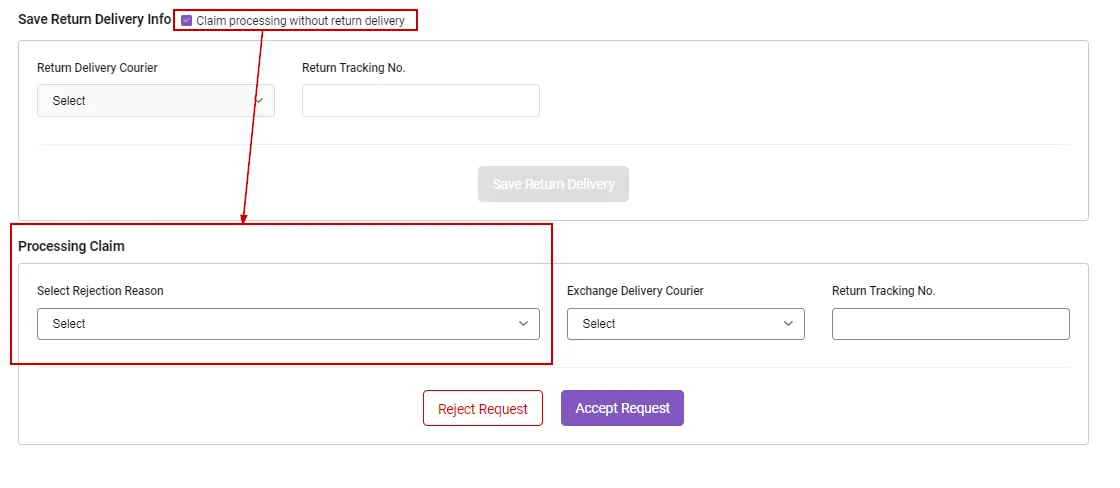The image size is (1120, 488).
Task: Click the "Return Tracking No." label beside Return Delivery Courier
Action: (353, 68)
